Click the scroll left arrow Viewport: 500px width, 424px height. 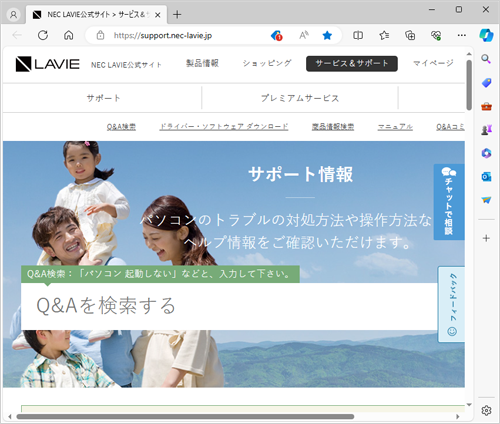tap(10, 417)
